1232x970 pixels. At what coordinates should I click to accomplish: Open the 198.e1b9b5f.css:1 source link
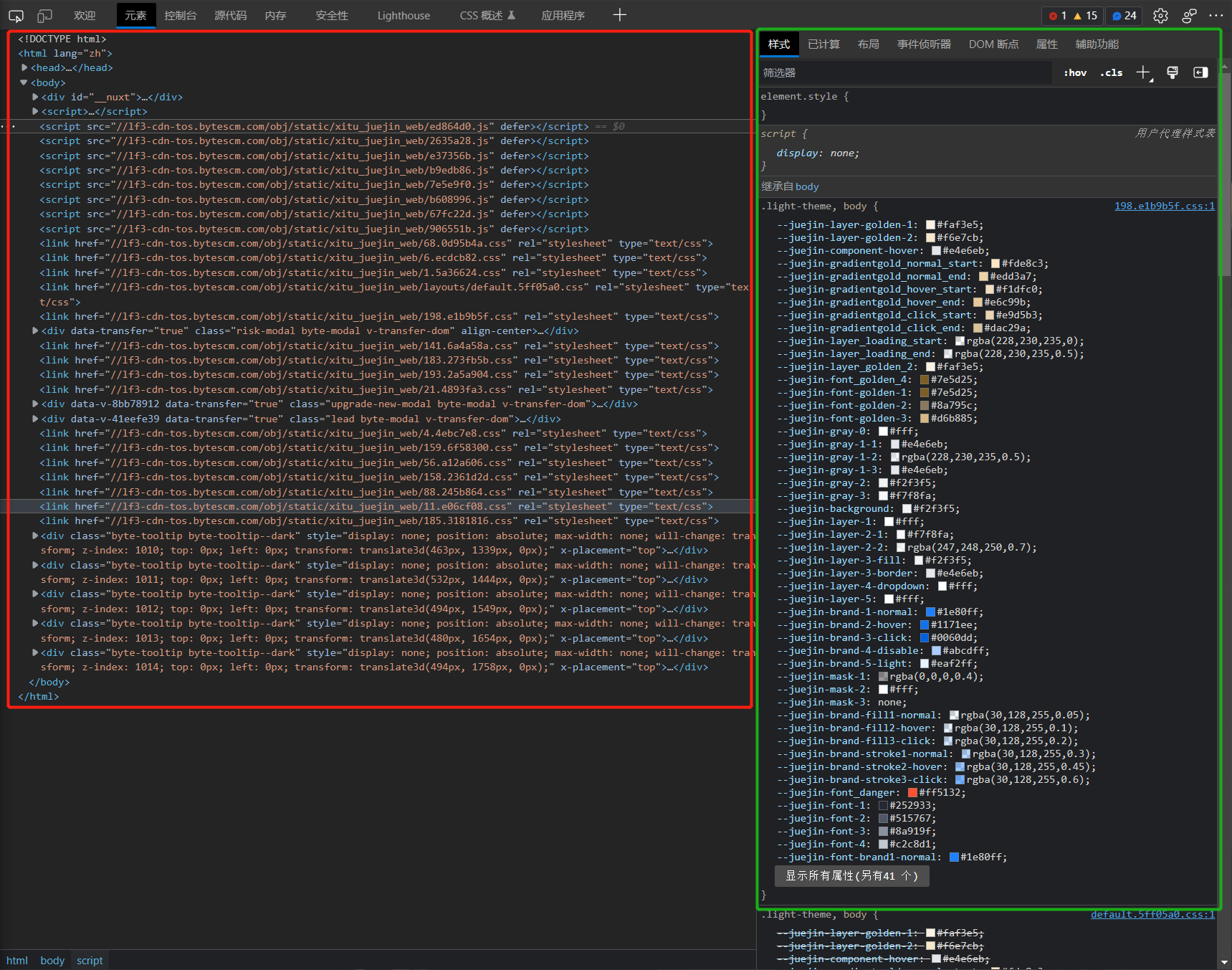tap(1164, 206)
